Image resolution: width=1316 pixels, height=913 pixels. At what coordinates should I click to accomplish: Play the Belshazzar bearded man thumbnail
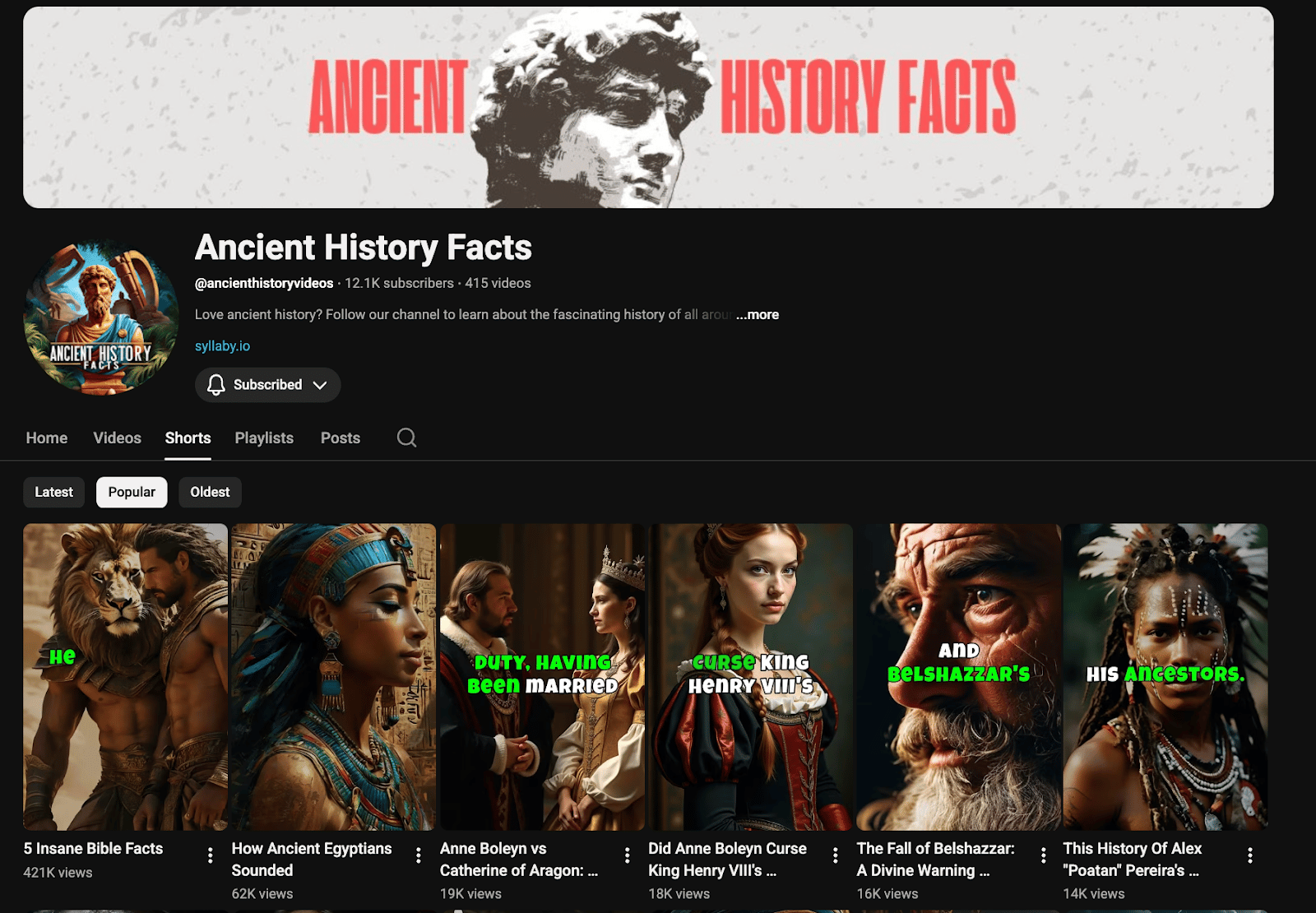(x=958, y=677)
